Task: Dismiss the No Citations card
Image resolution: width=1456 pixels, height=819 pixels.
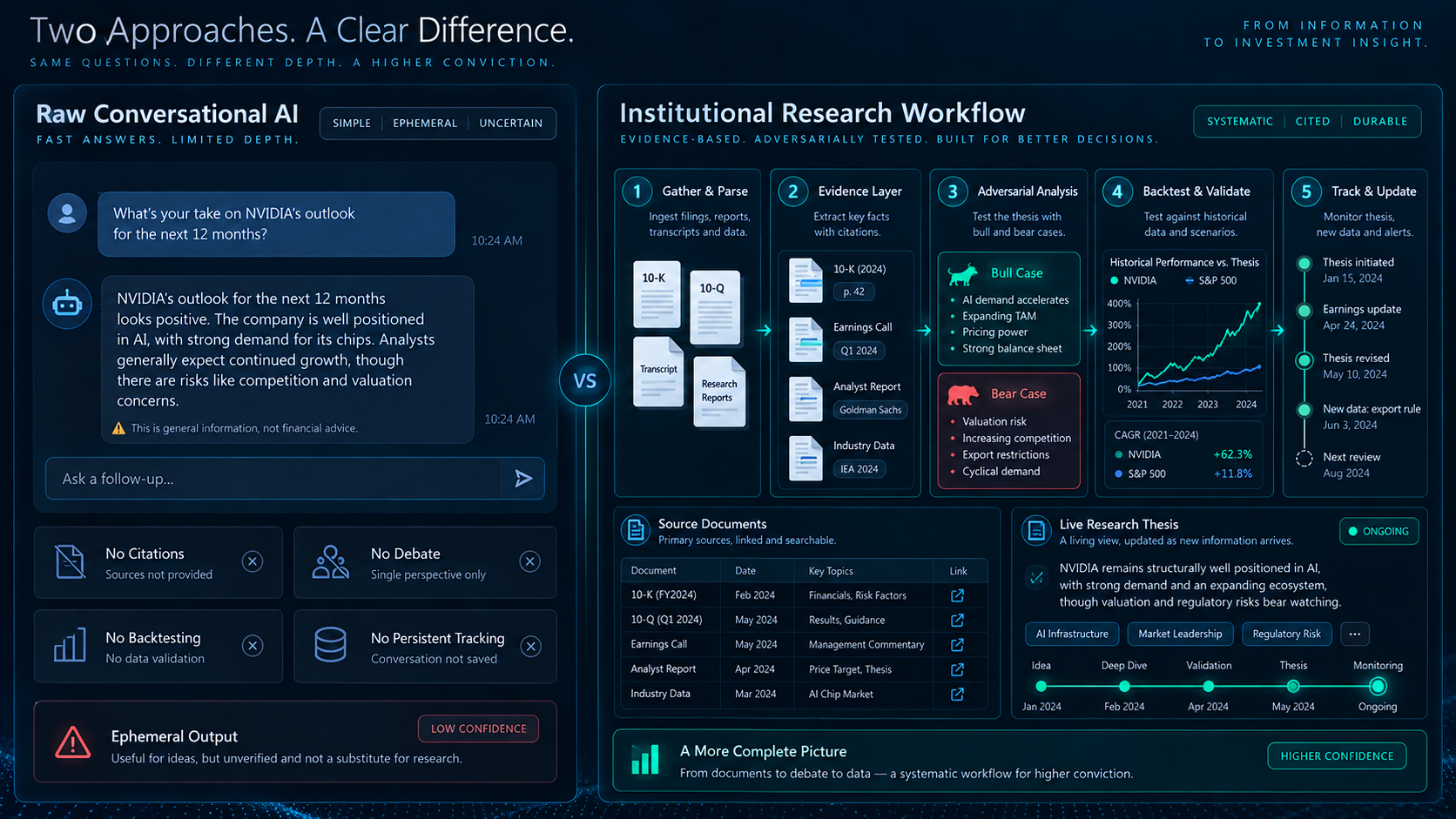Action: point(253,562)
